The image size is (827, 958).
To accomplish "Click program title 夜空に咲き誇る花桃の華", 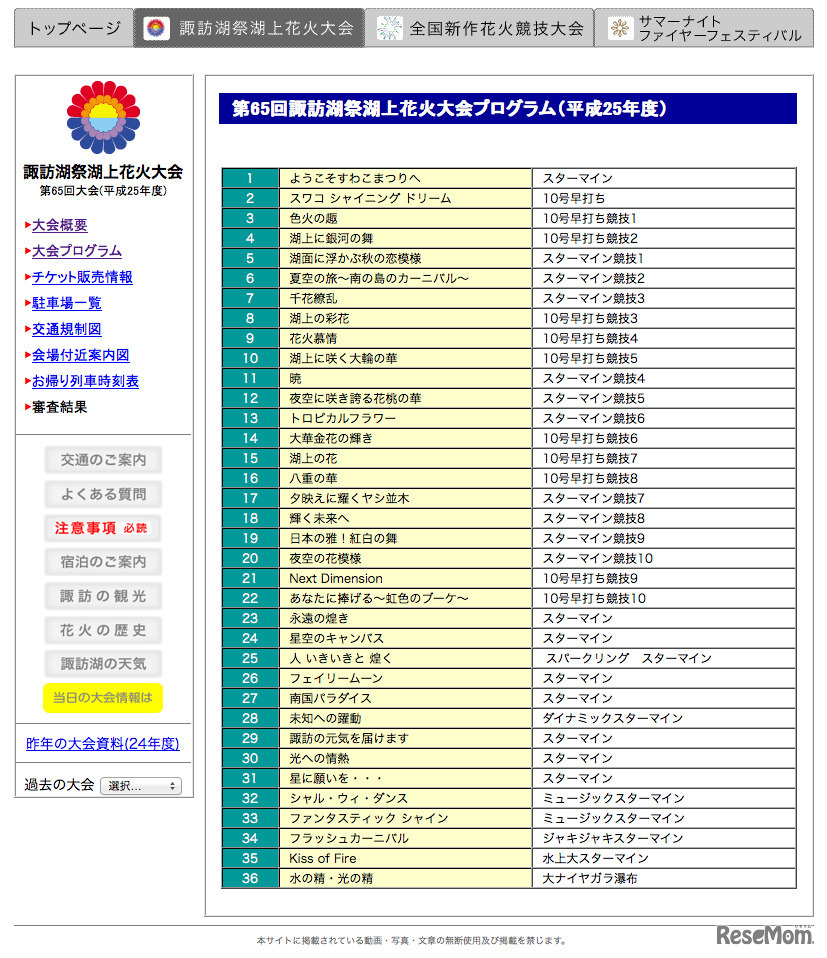I will pos(355,398).
